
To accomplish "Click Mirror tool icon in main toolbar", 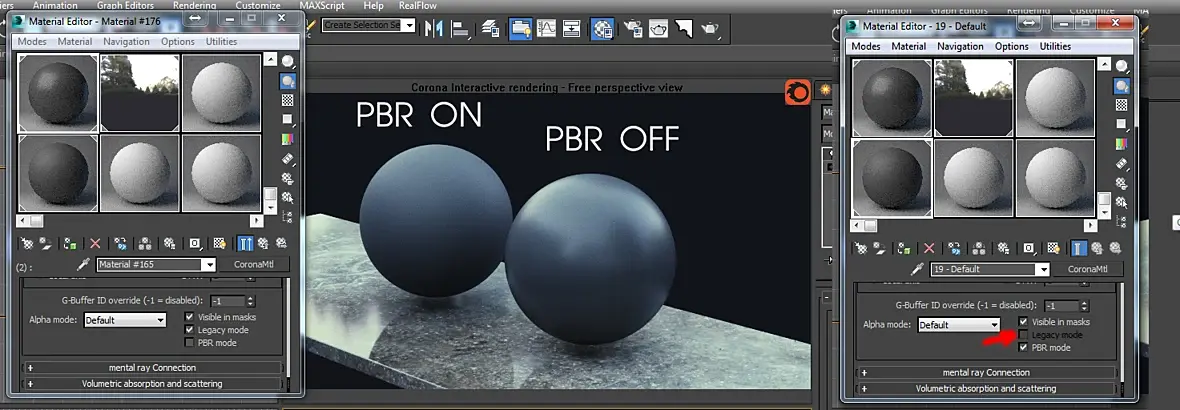I will (x=433, y=29).
